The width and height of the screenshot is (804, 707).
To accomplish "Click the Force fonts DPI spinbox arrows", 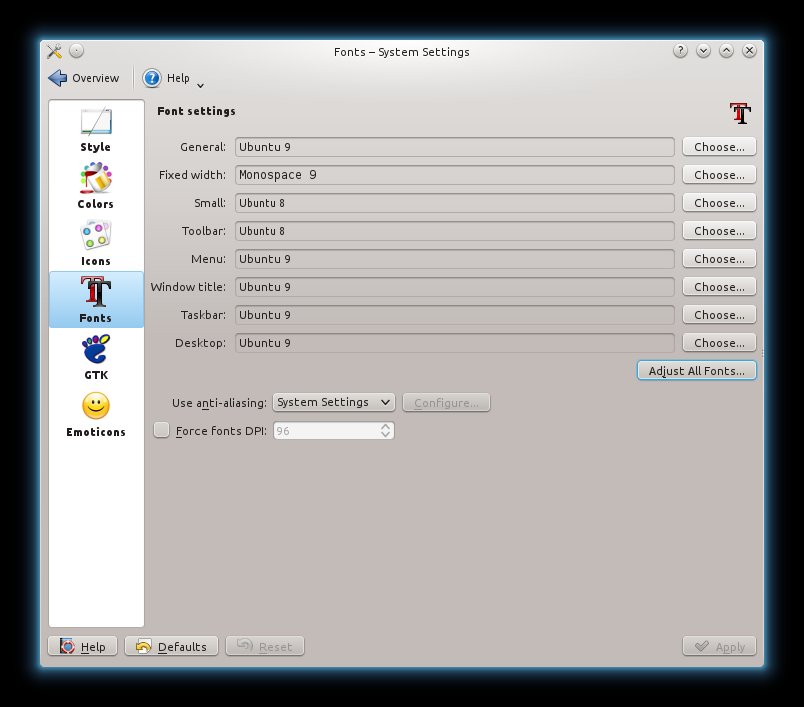I will 386,430.
